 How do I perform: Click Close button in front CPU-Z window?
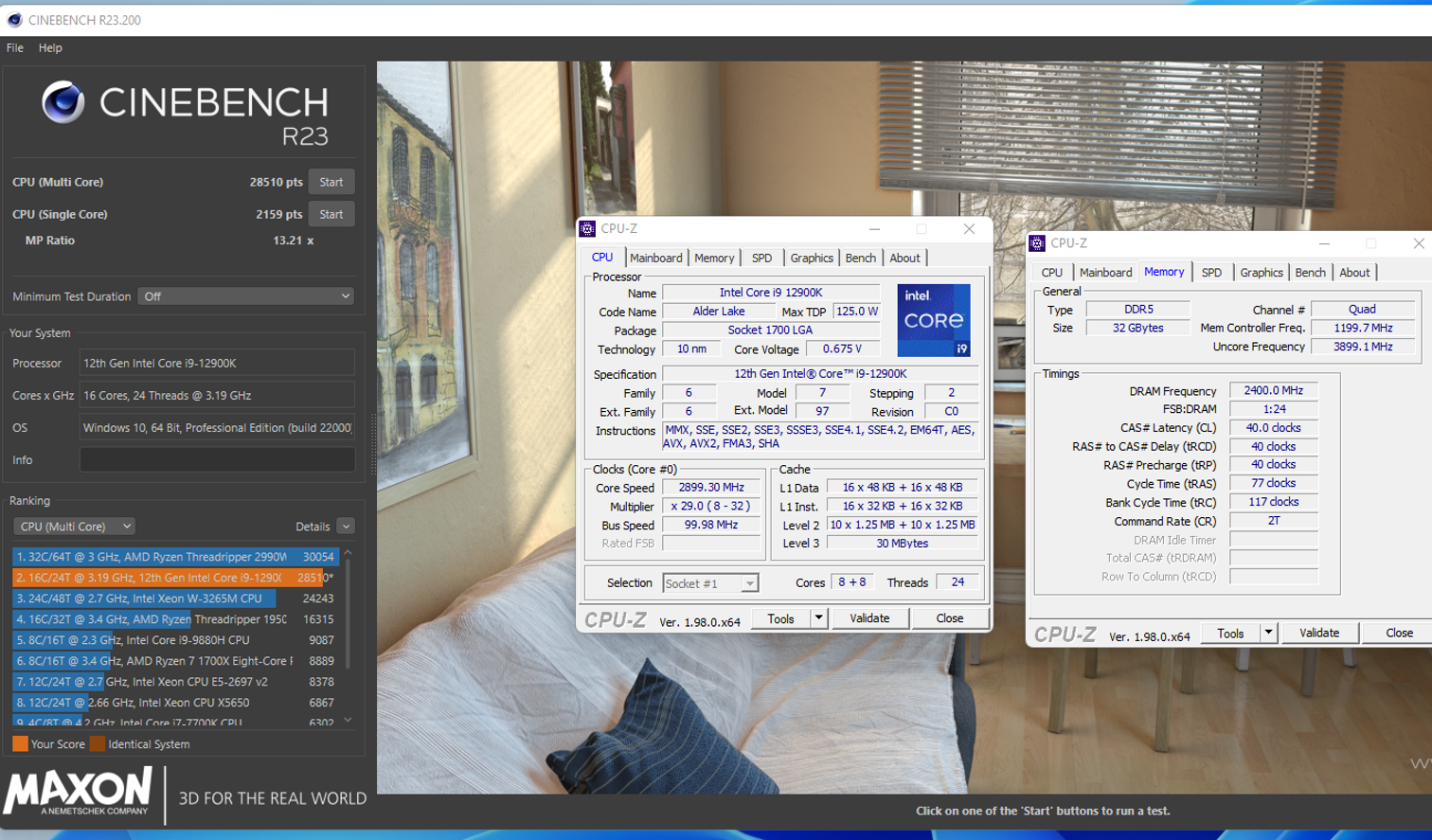click(950, 618)
